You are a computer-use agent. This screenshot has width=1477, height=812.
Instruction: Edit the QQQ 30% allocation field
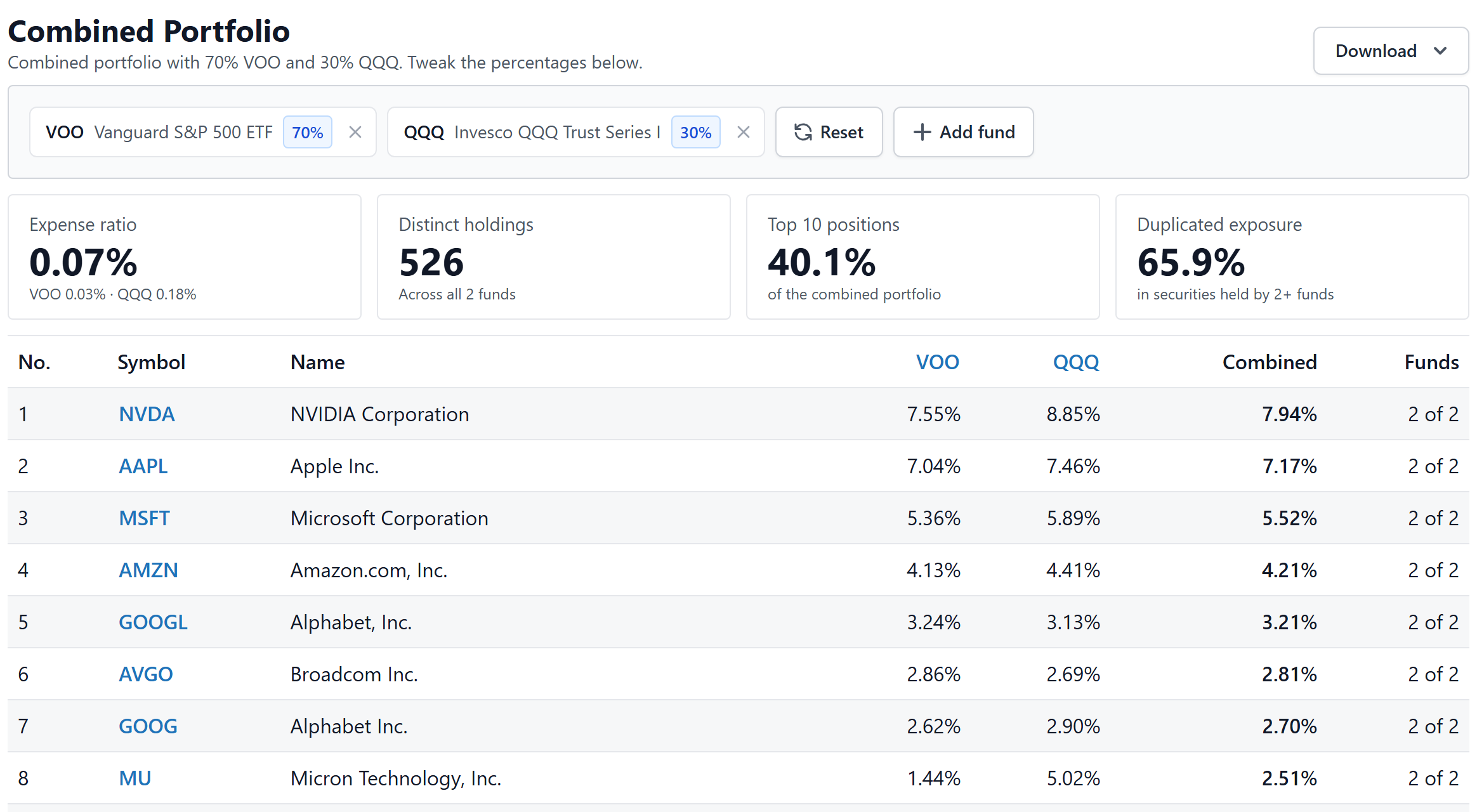(x=696, y=132)
